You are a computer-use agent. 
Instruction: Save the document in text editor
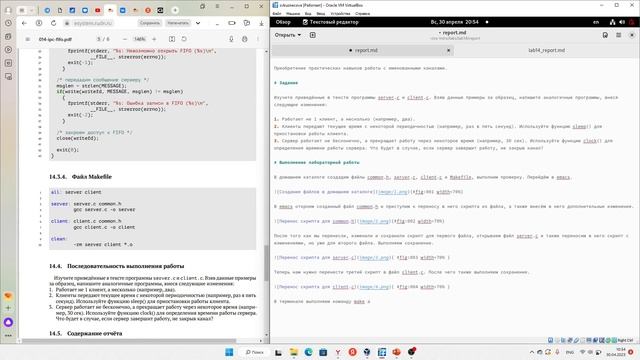[605, 35]
